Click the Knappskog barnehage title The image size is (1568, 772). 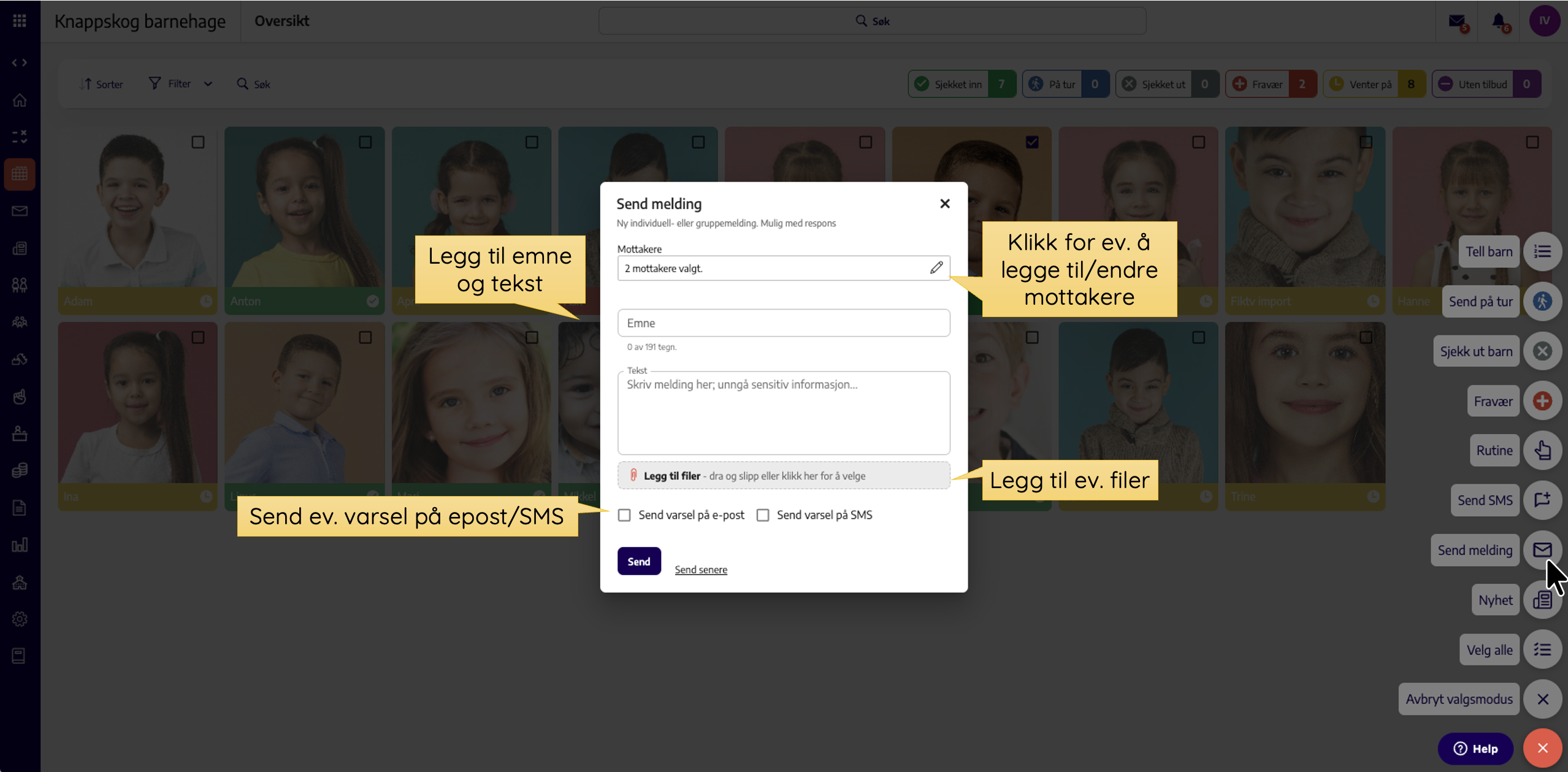pyautogui.click(x=140, y=21)
